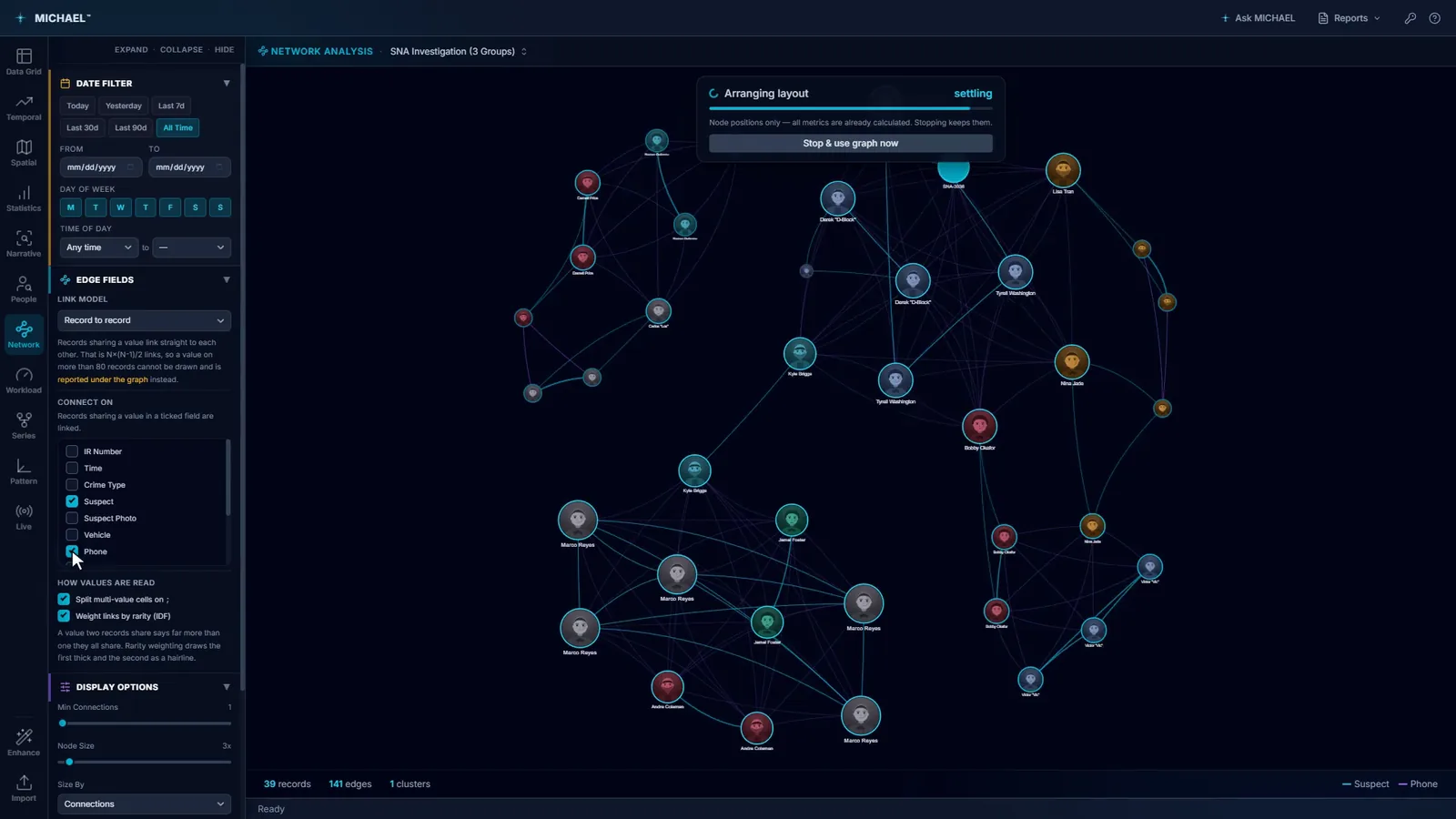
Task: Open the Workload gauge icon
Action: coord(24,375)
